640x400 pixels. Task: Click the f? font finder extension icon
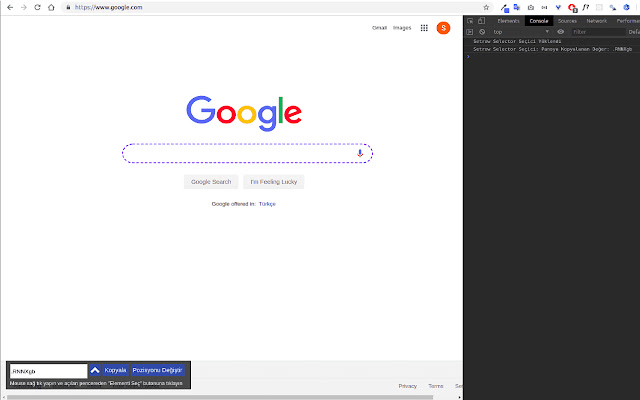pos(586,7)
